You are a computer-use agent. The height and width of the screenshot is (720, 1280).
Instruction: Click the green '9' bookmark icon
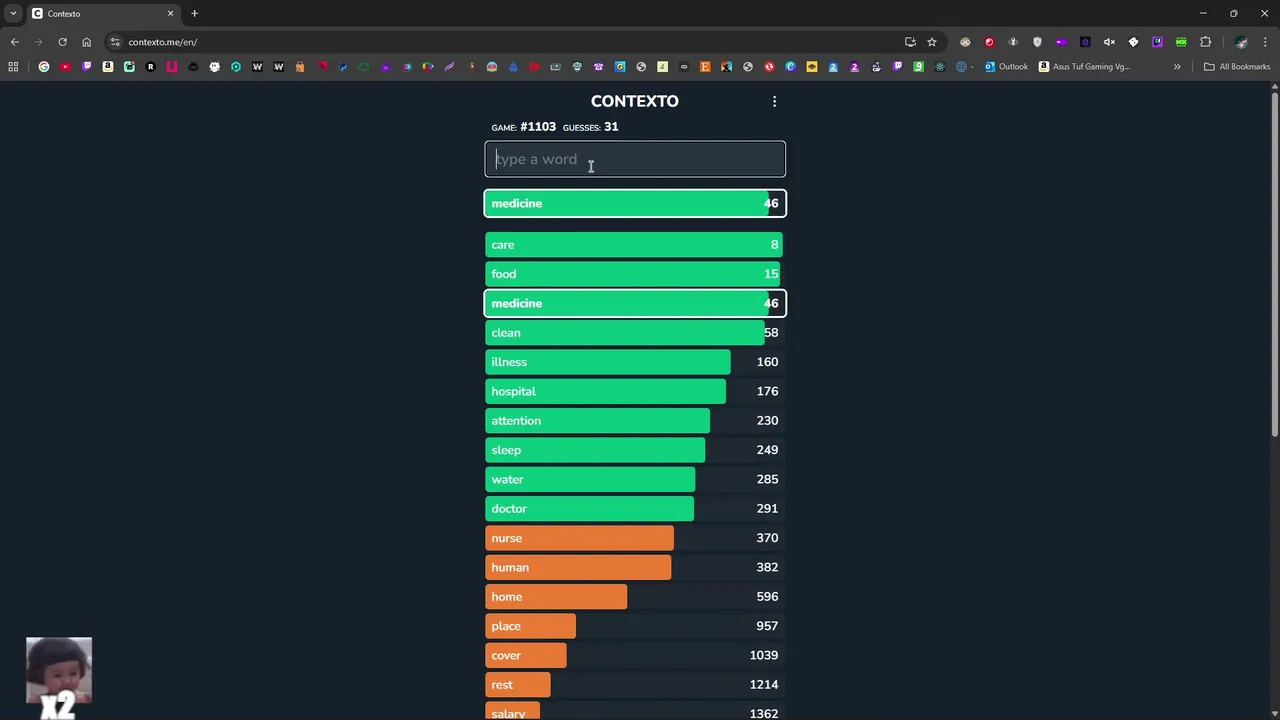click(918, 67)
